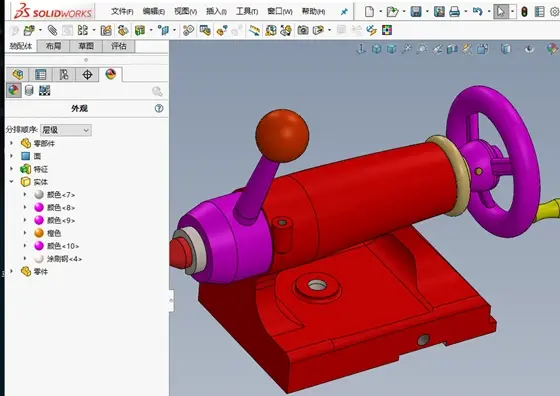560x396 pixels.
Task: Switch to the 评估 tab
Action: (x=119, y=46)
